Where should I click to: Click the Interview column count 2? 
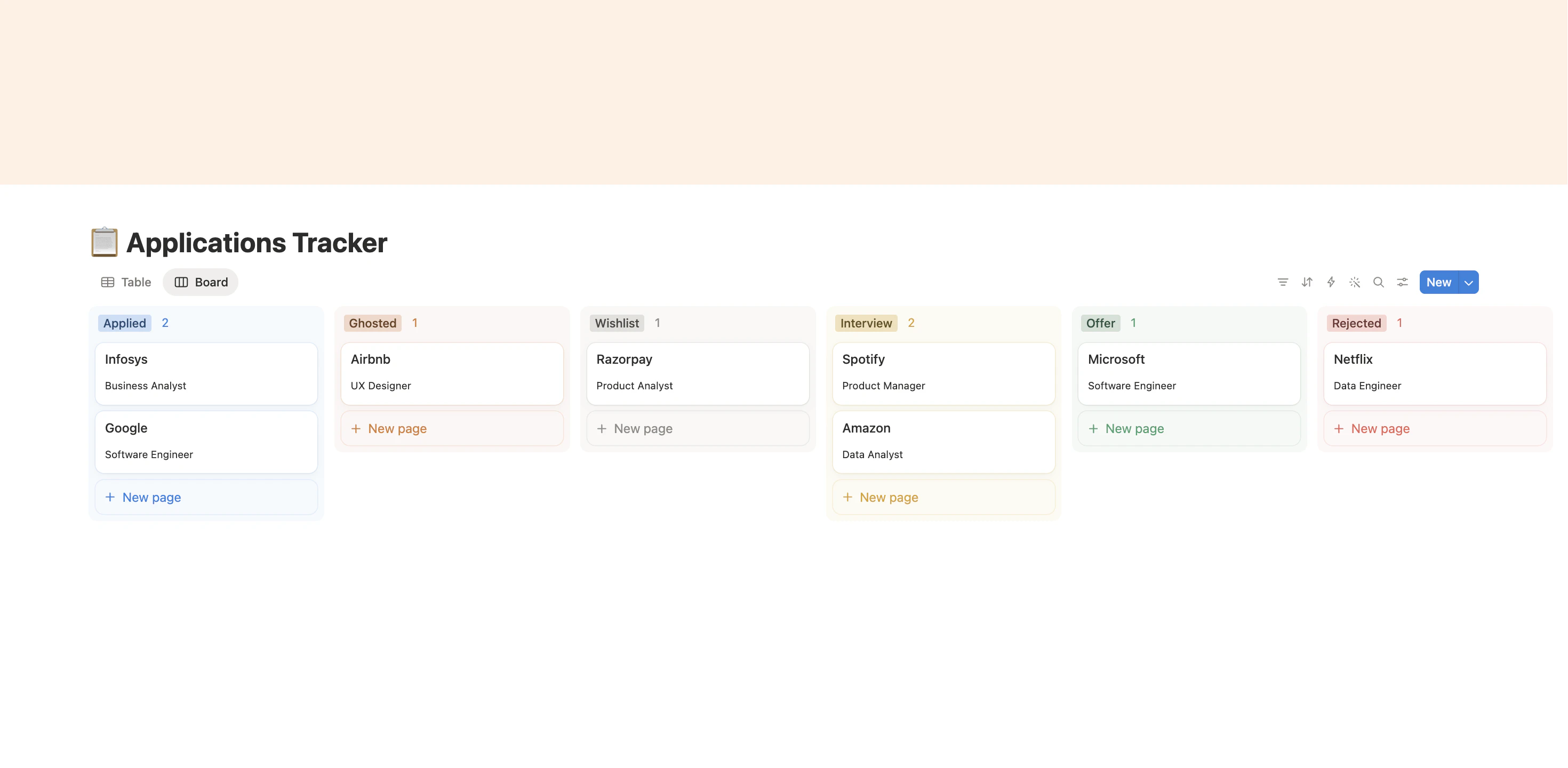(911, 323)
